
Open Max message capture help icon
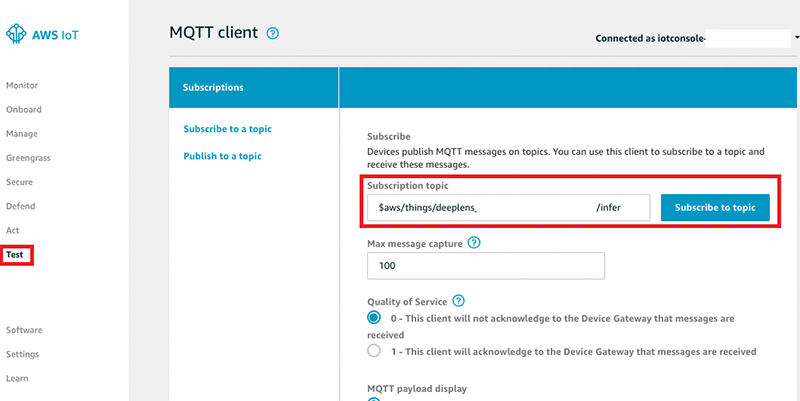tap(474, 243)
